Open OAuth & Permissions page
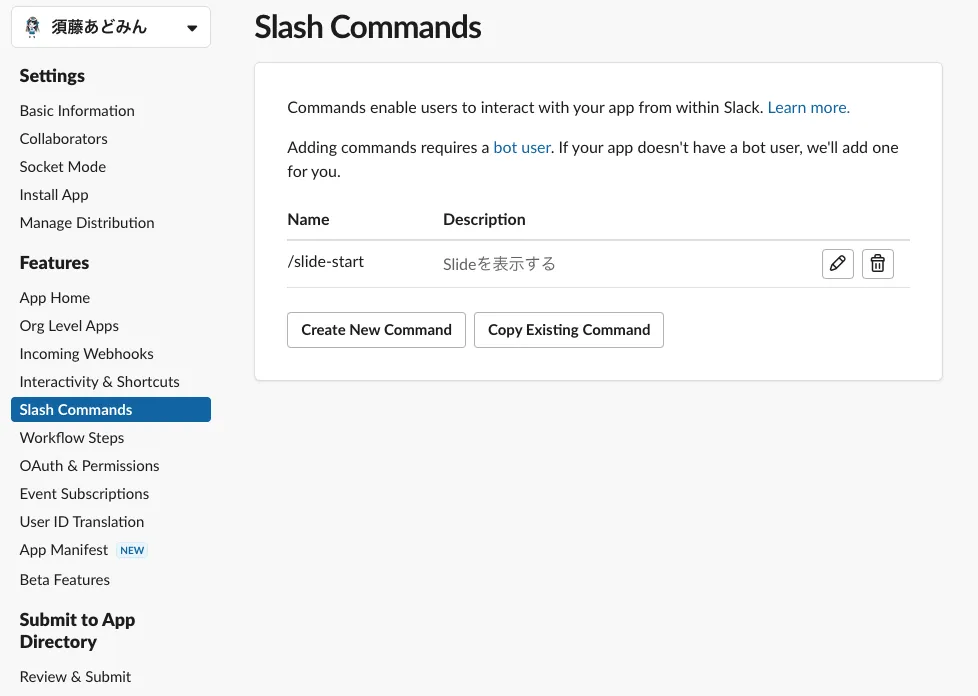Viewport: 978px width, 696px height. point(89,466)
